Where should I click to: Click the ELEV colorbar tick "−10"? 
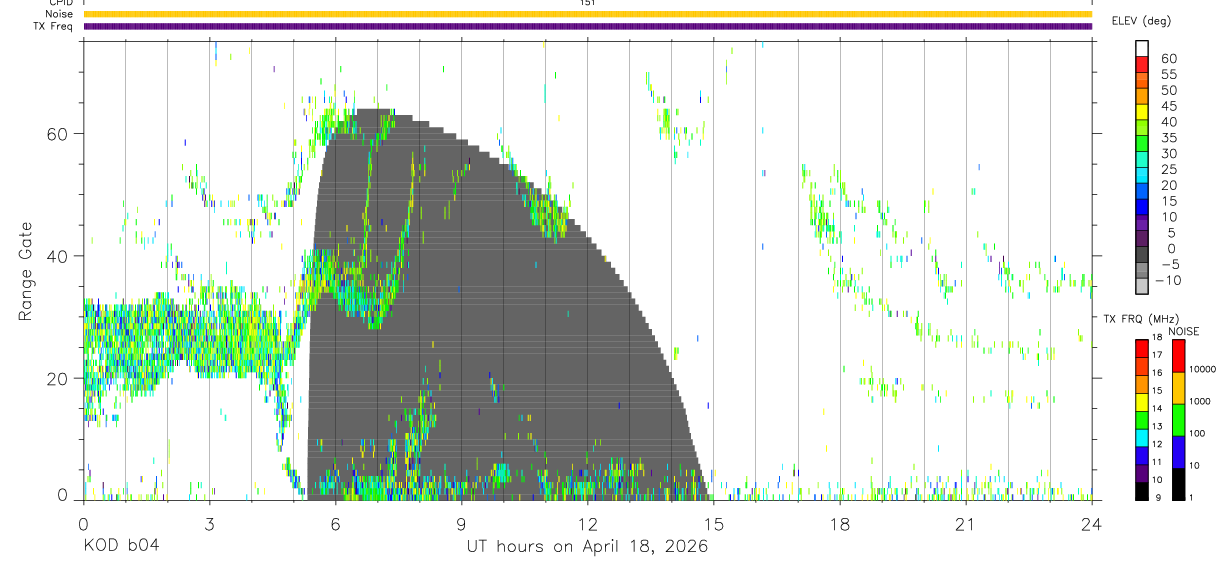(1169, 281)
